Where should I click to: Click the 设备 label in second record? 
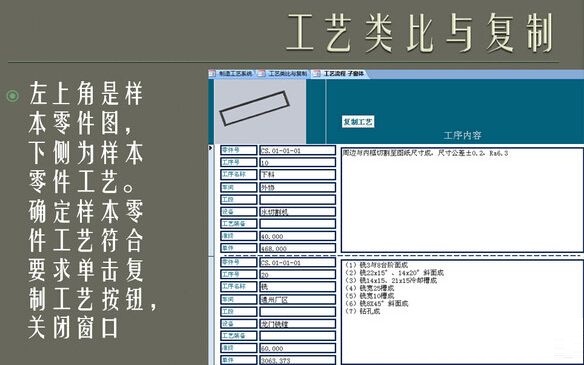coord(238,324)
